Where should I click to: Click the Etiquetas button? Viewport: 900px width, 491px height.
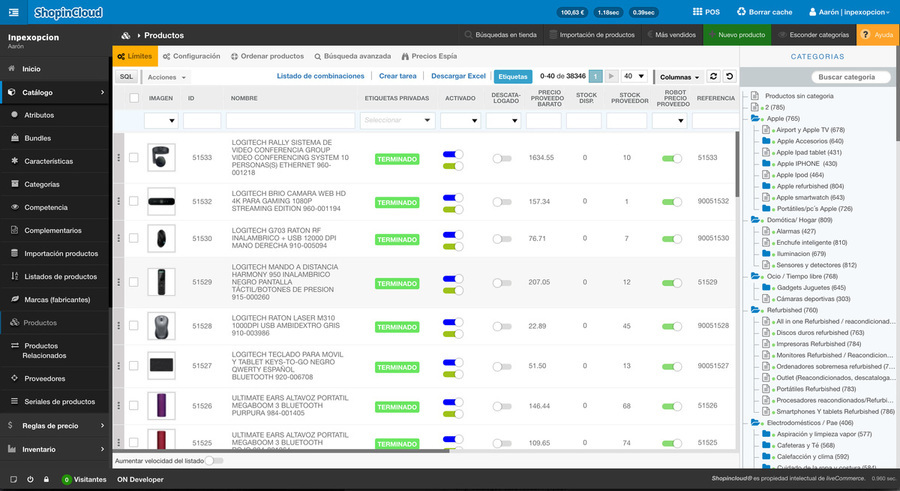pos(513,76)
